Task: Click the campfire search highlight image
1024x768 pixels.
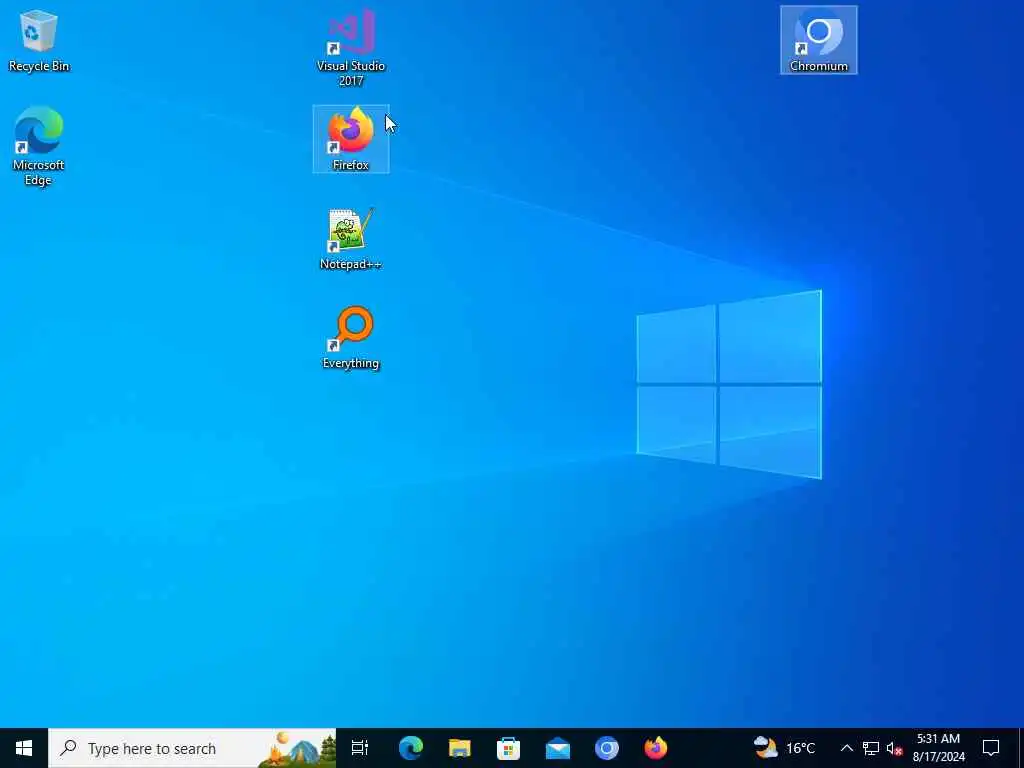Action: tap(298, 749)
